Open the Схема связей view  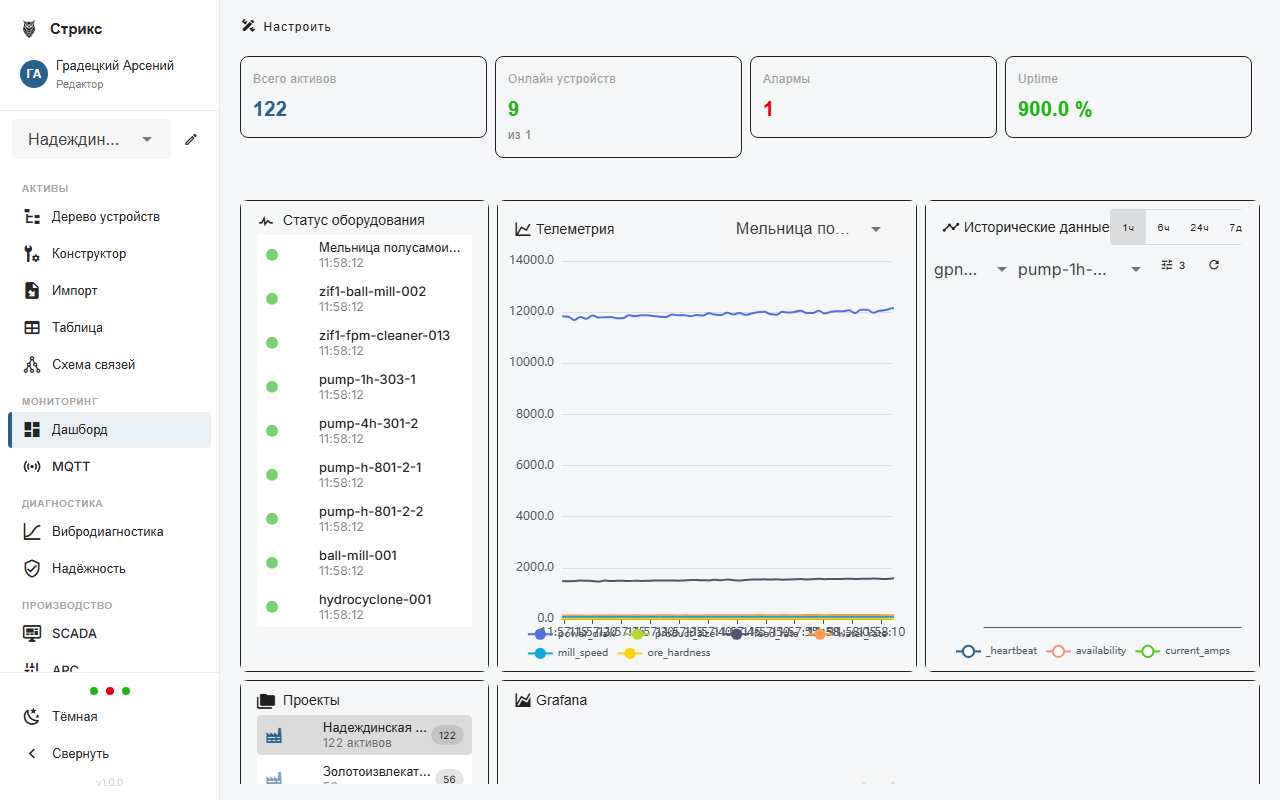(91, 364)
